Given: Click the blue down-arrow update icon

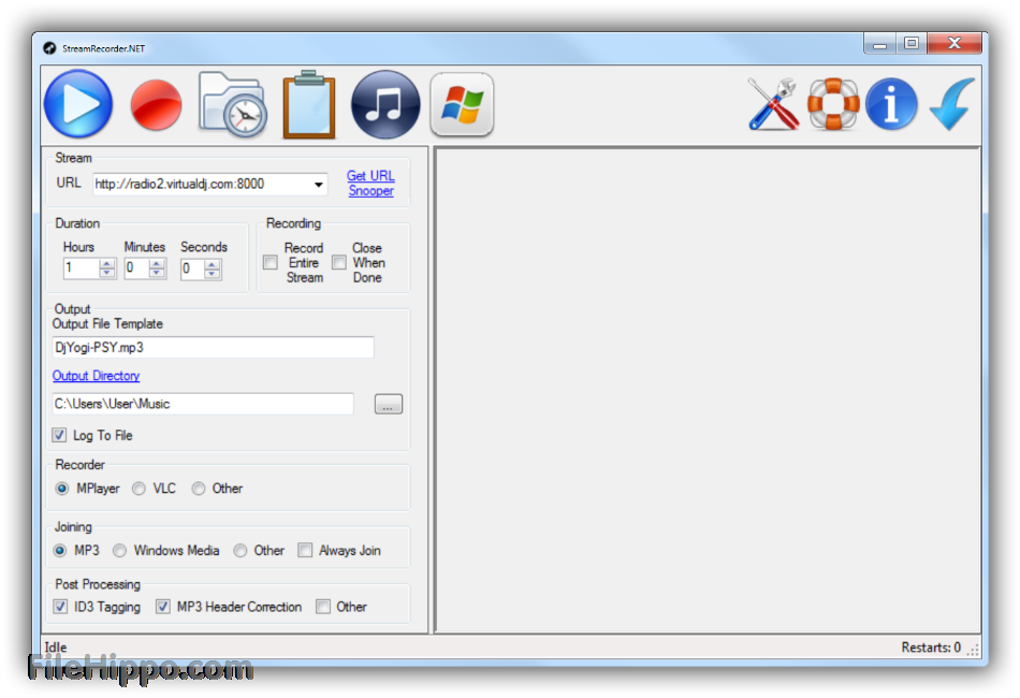Looking at the screenshot, I should [x=951, y=104].
